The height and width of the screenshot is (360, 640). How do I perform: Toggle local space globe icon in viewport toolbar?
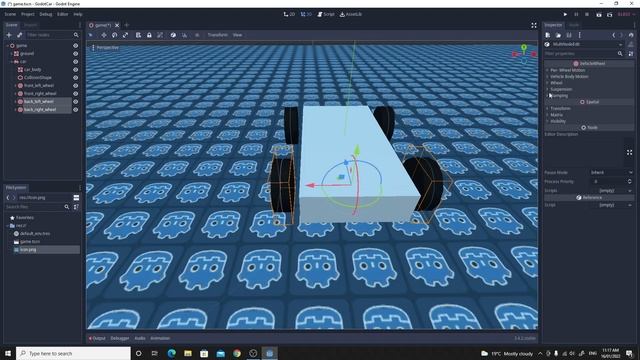(x=173, y=35)
